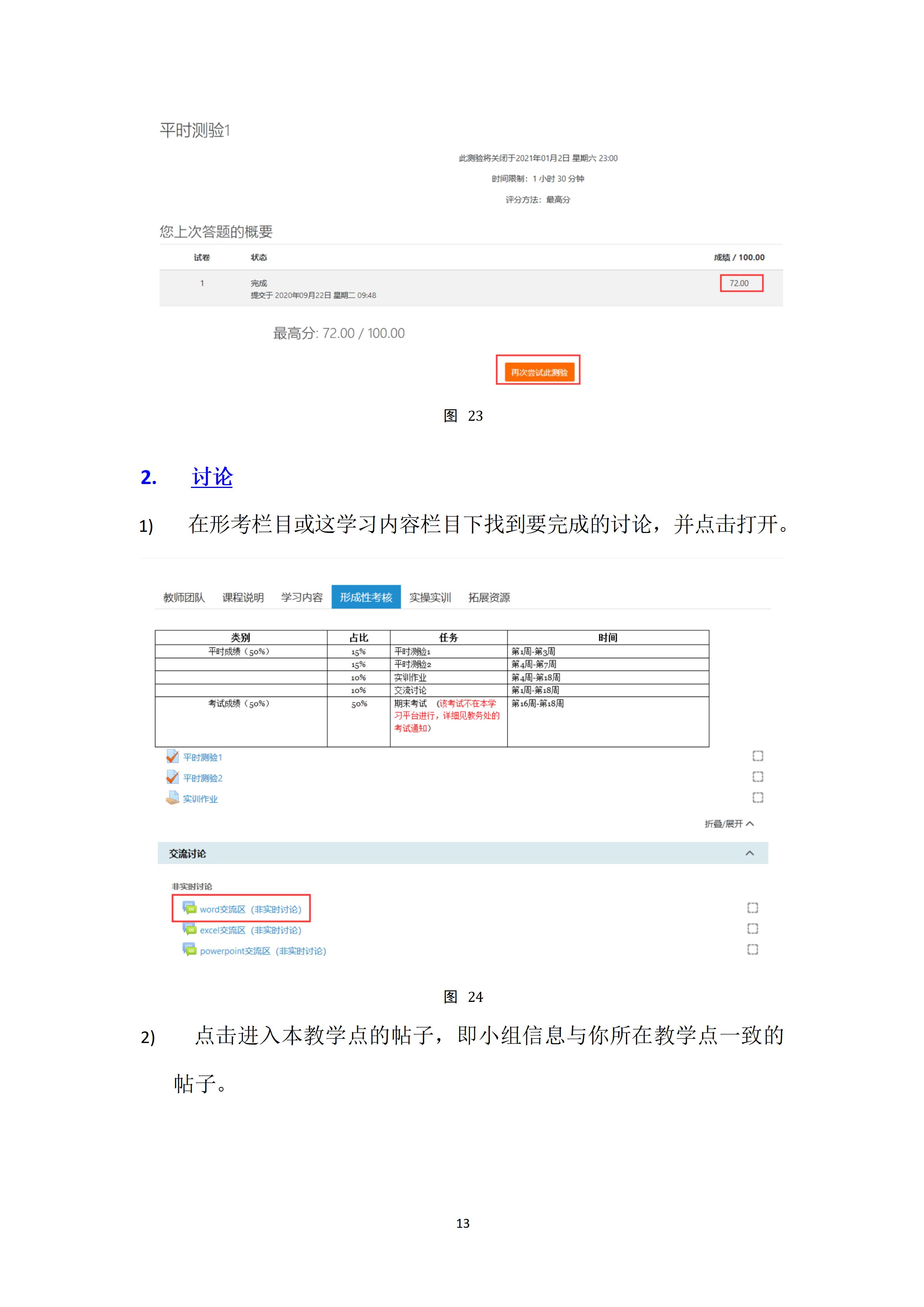Click the 期末考试 task cell

coord(448,721)
